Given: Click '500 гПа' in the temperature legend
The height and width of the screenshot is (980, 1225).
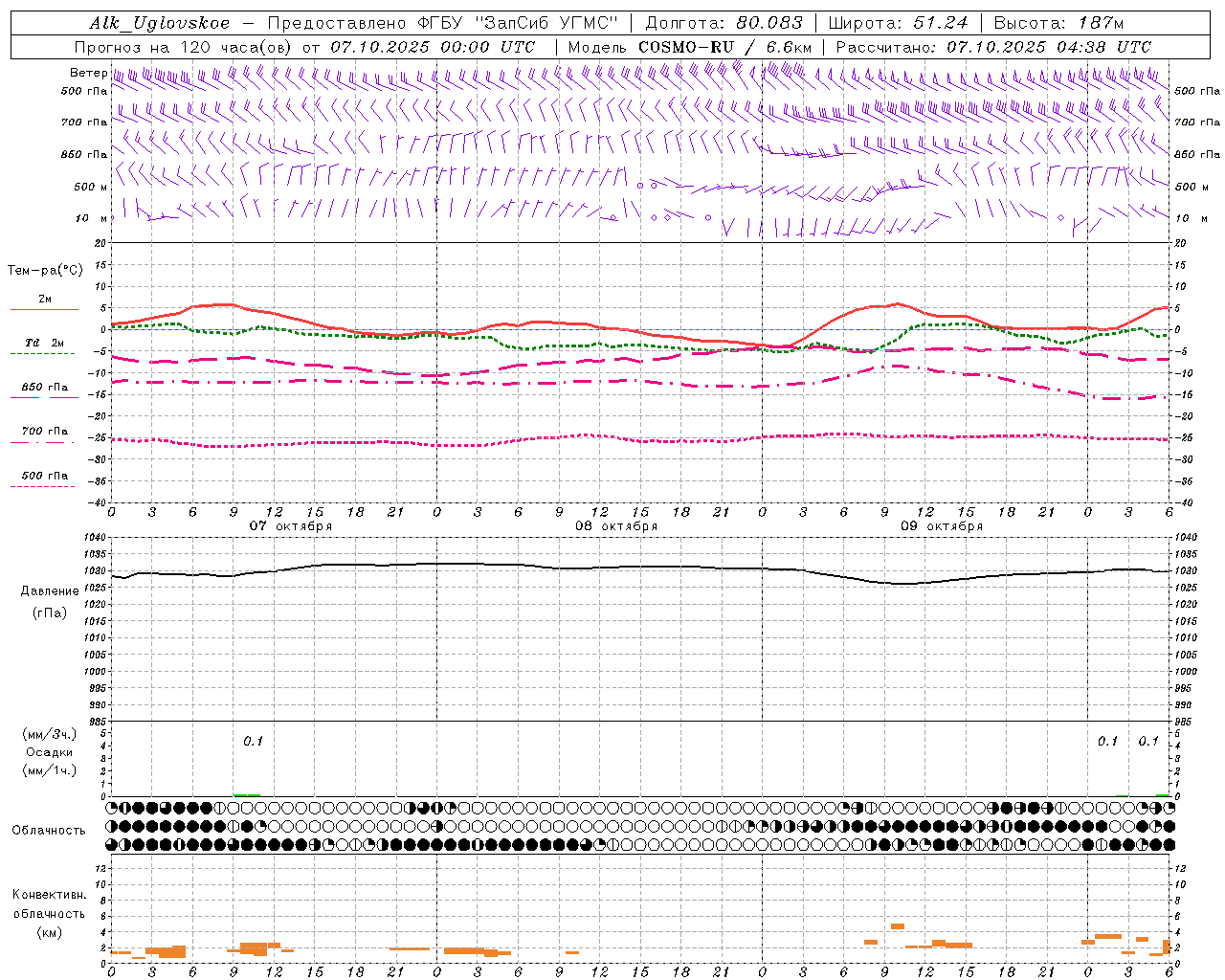Looking at the screenshot, I should pos(44,476).
